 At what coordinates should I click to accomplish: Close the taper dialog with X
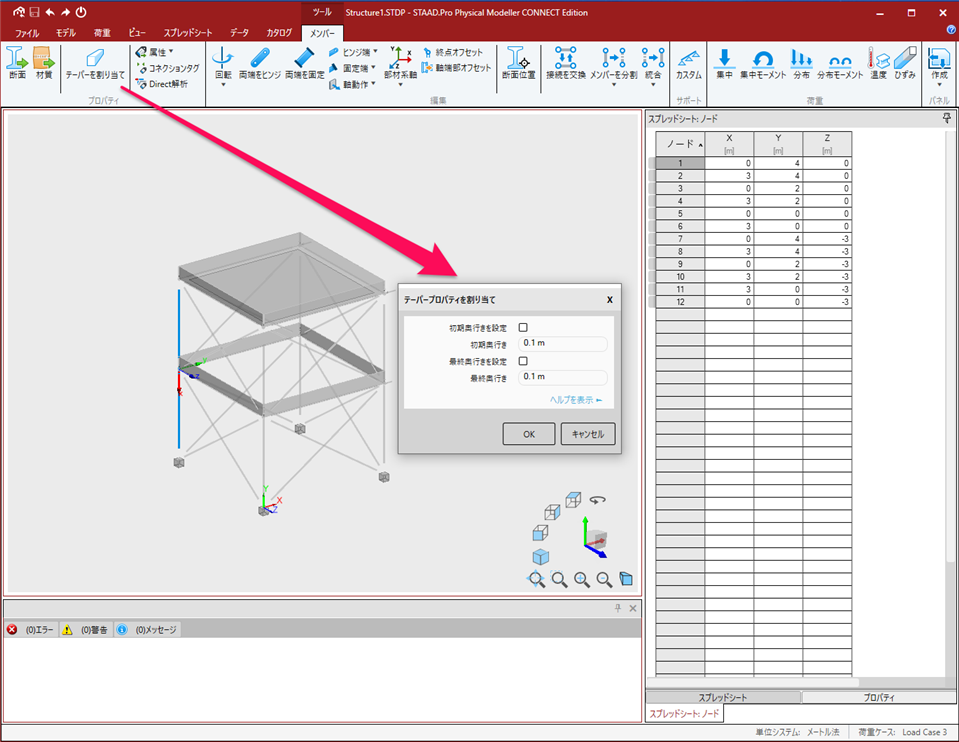click(609, 300)
